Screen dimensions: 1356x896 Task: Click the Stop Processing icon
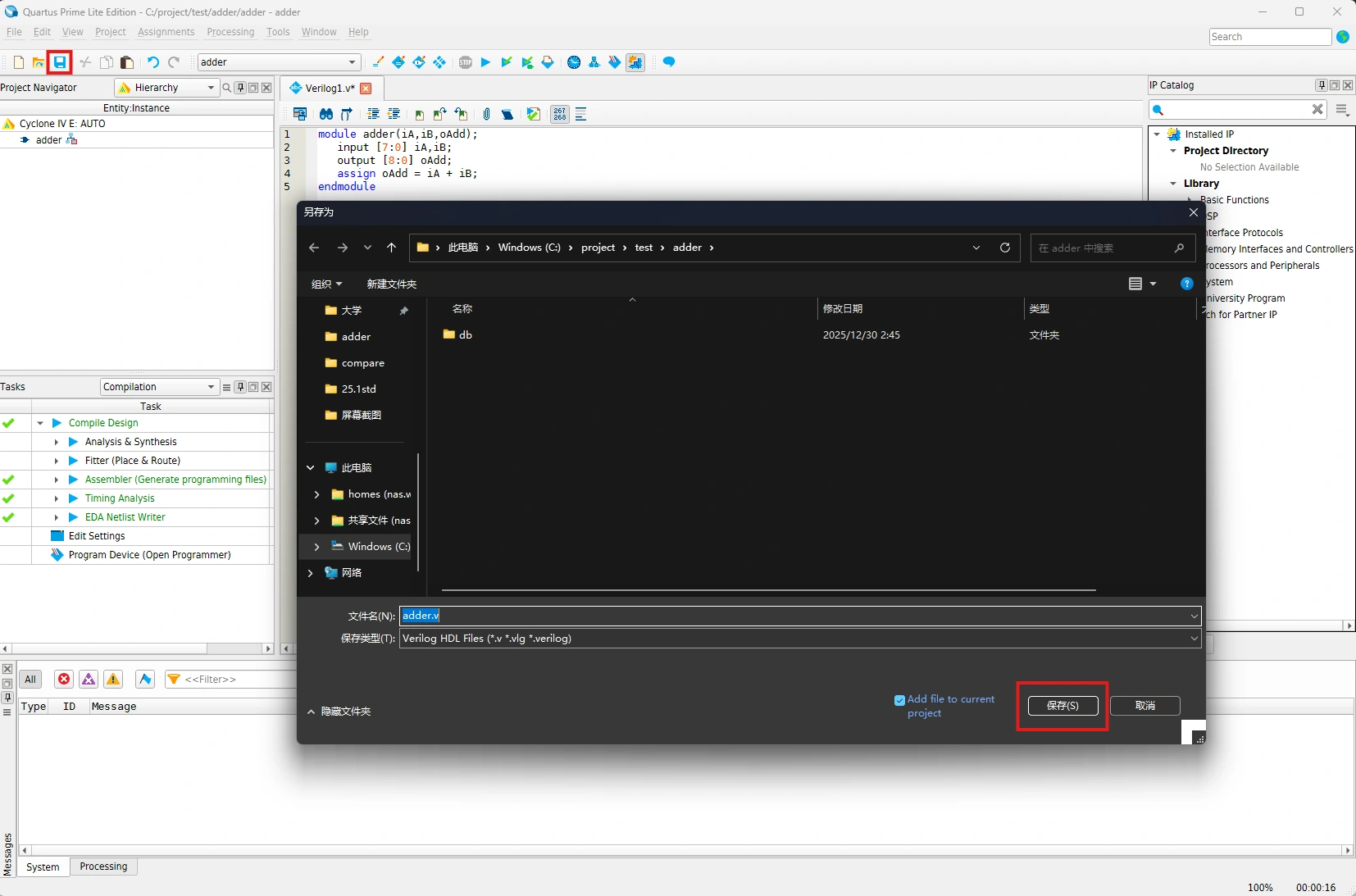pos(466,62)
